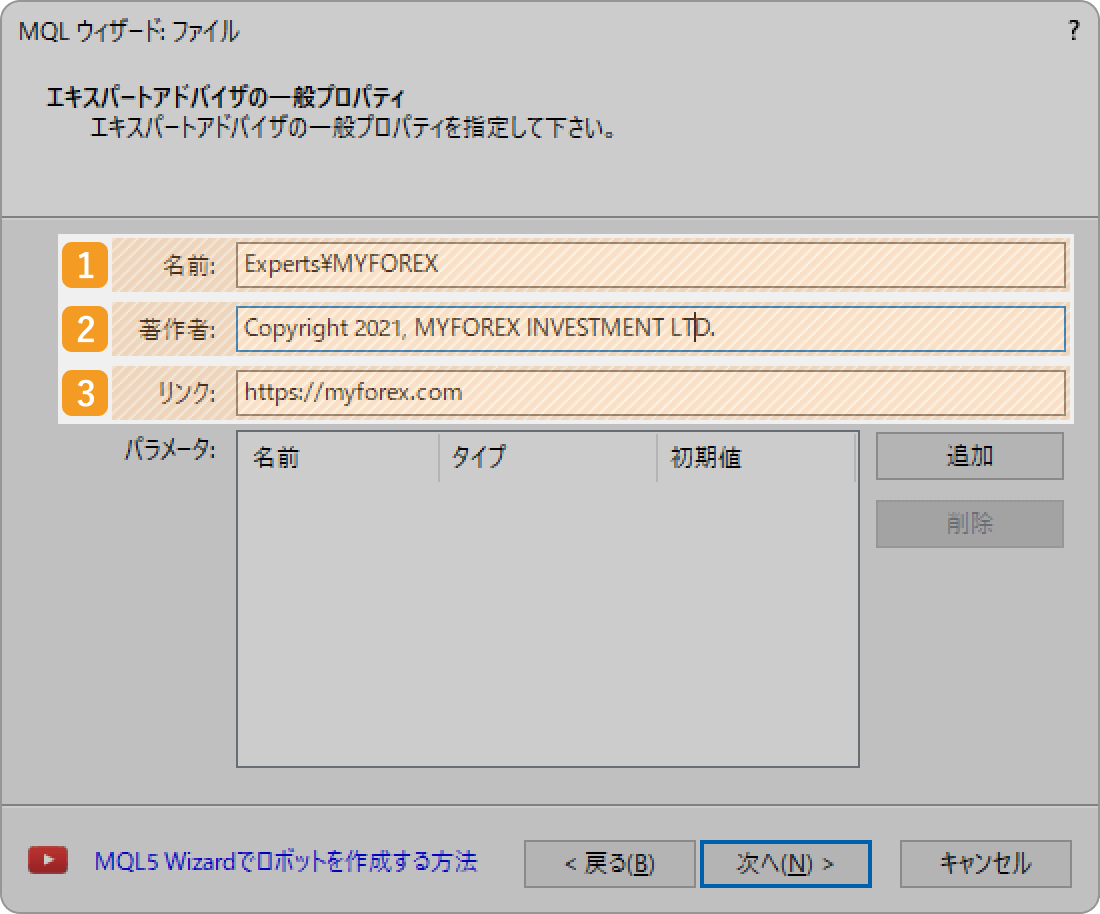Click the YouTube play icon
Viewport: 1100px width, 914px height.
pyautogui.click(x=48, y=860)
